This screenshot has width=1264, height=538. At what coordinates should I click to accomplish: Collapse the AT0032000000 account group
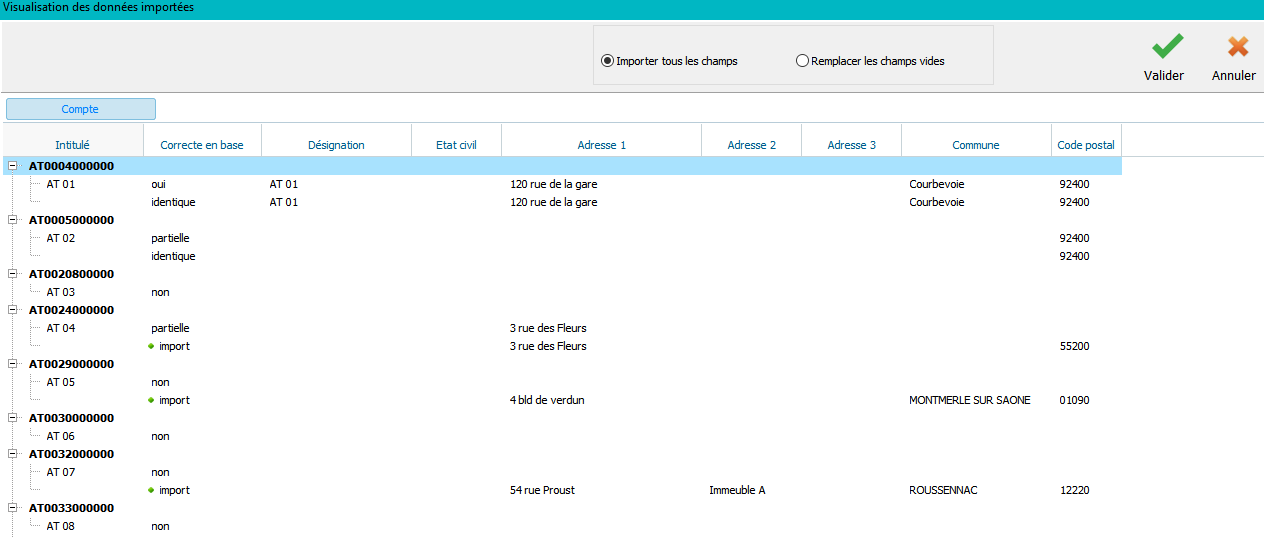pos(13,454)
